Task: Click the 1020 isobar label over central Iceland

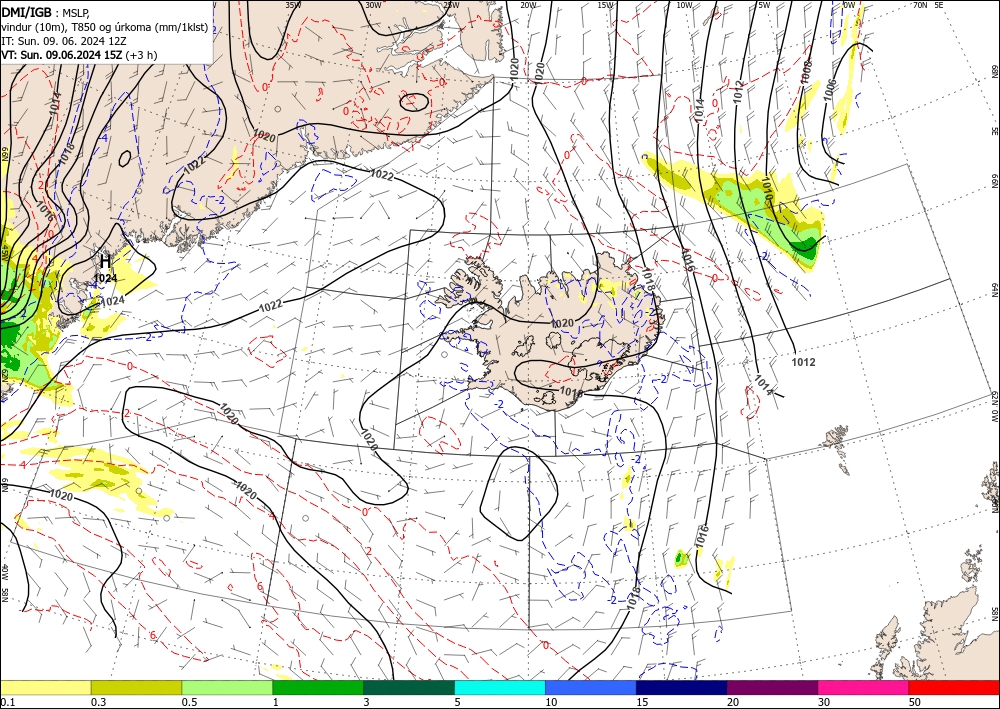Action: [x=562, y=323]
